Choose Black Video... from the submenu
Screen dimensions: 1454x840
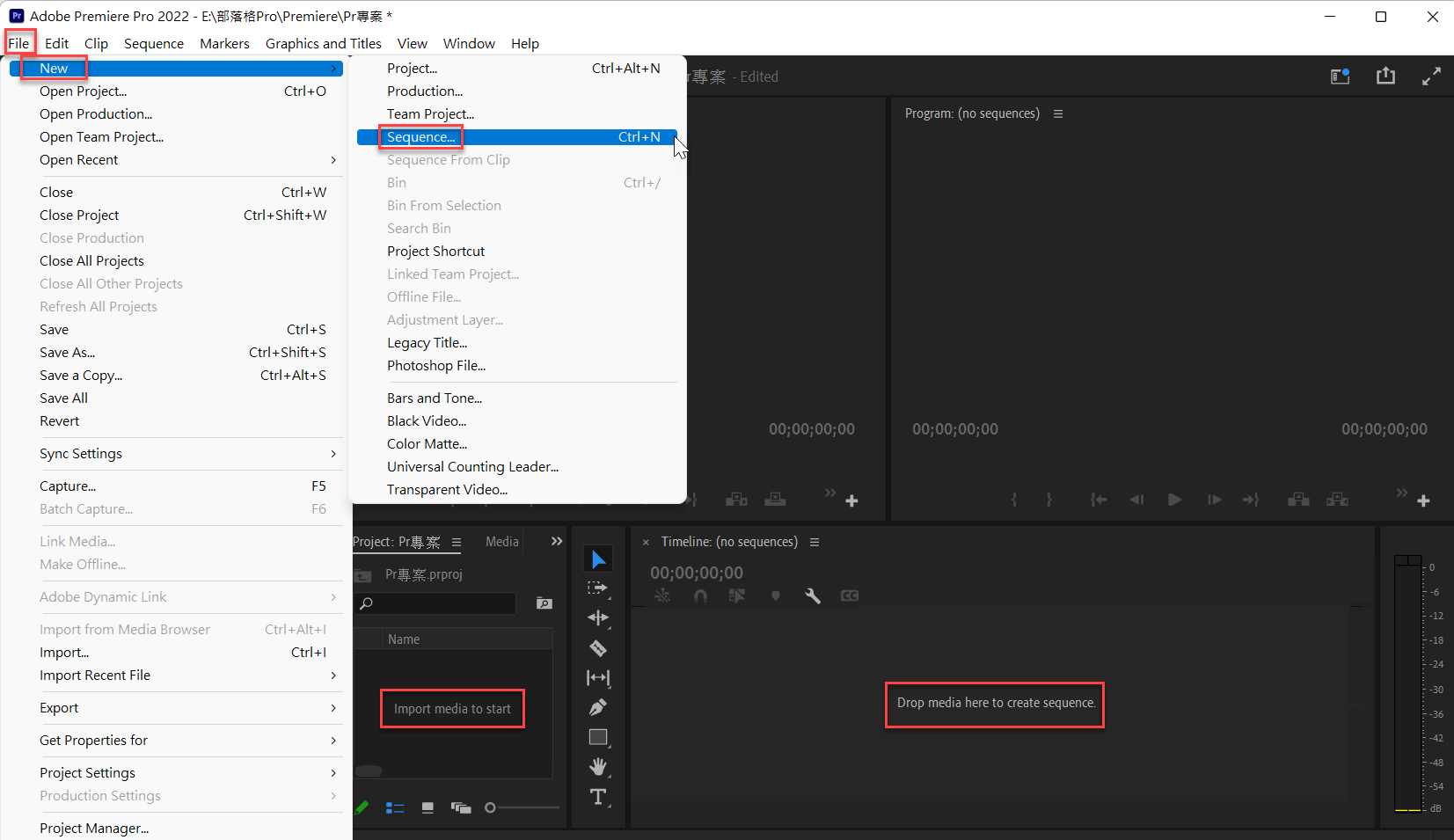pos(517,421)
